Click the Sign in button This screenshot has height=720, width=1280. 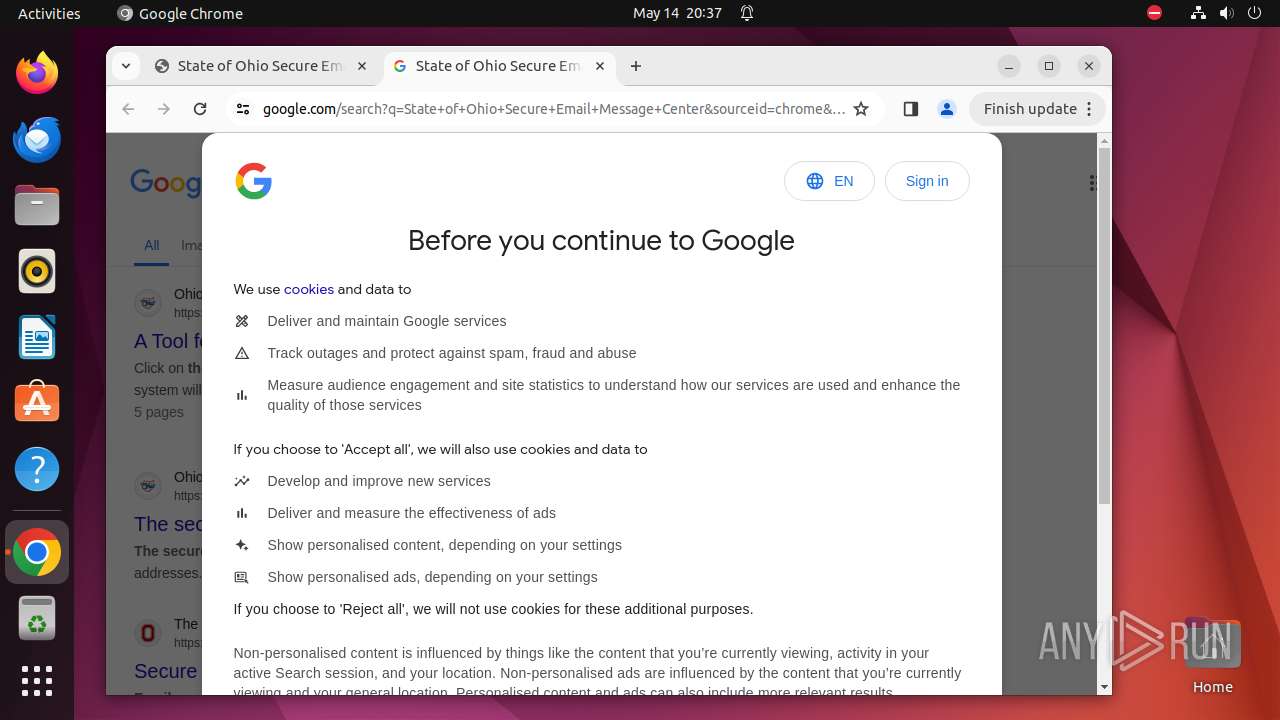point(927,181)
